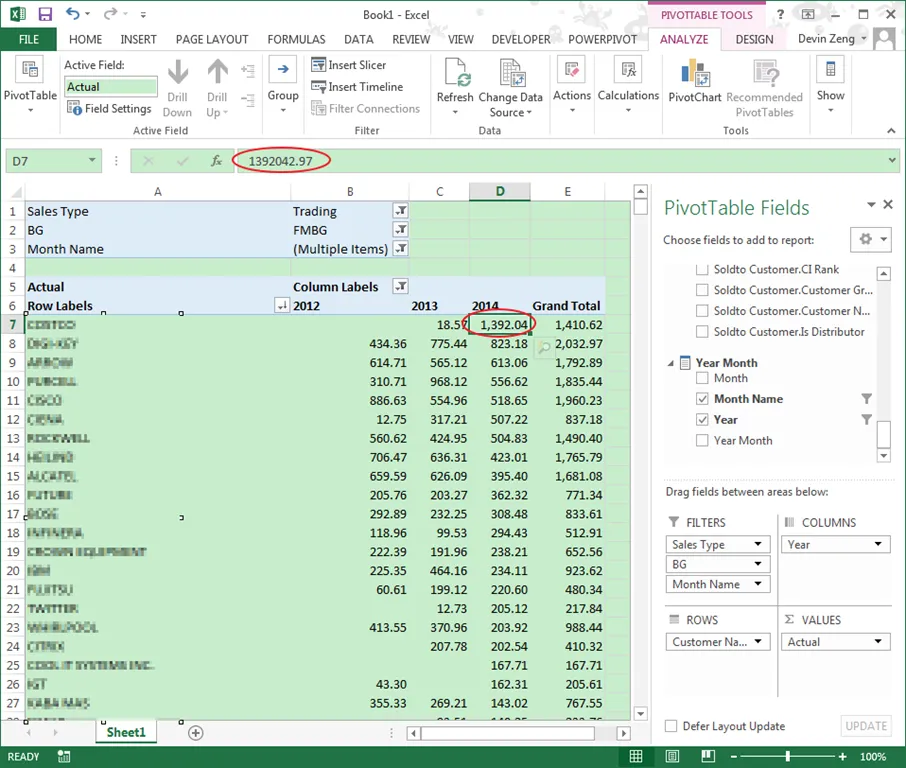Open the Column Labels filter dropdown
This screenshot has width=906, height=768.
click(x=400, y=287)
